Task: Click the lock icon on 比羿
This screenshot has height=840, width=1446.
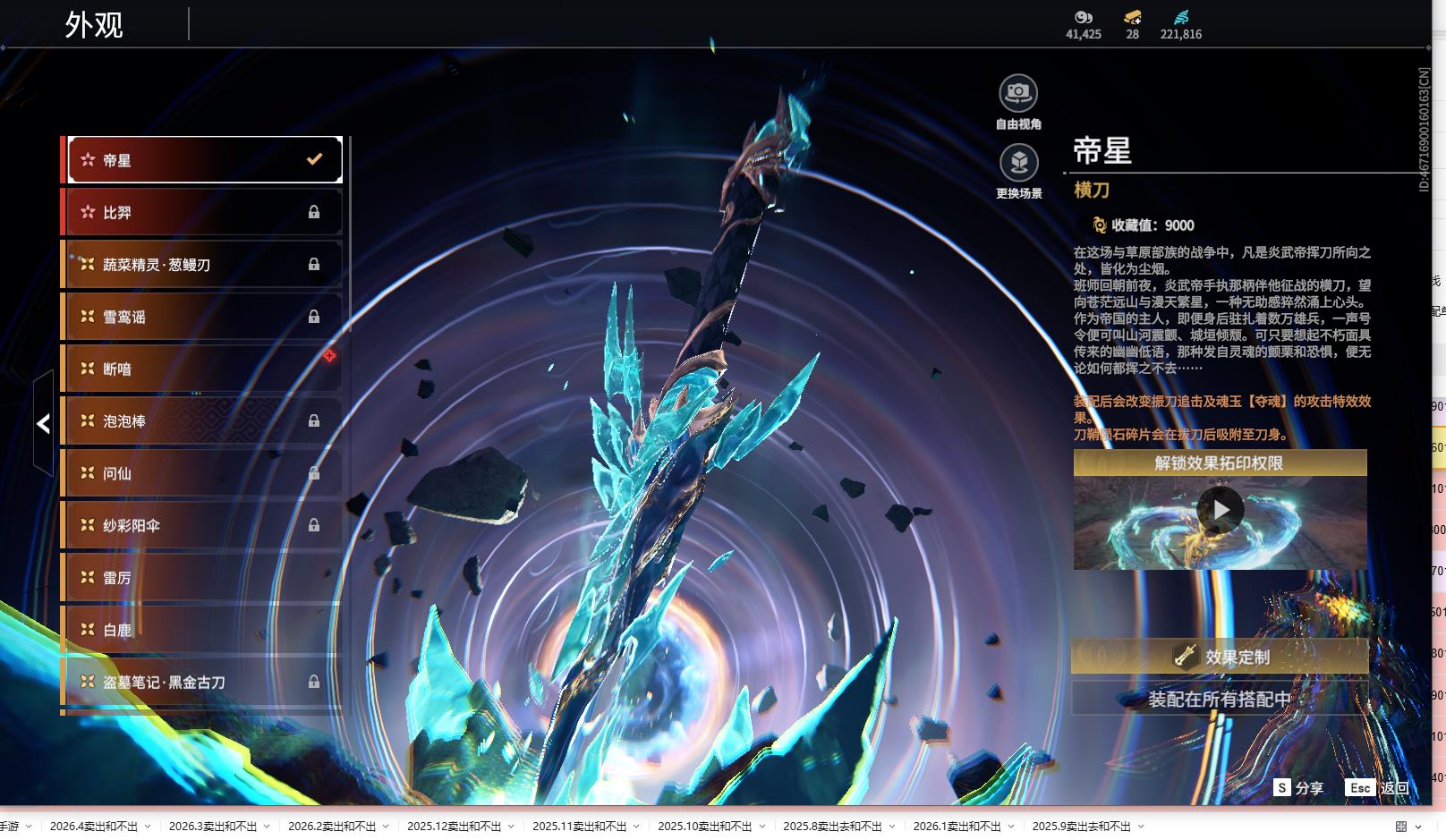Action: [314, 212]
